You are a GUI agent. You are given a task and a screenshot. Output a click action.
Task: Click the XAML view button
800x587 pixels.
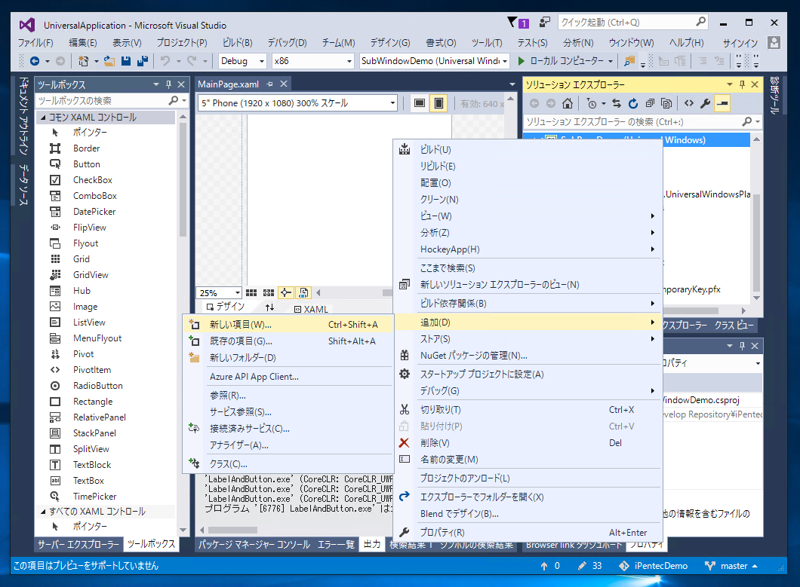(311, 309)
